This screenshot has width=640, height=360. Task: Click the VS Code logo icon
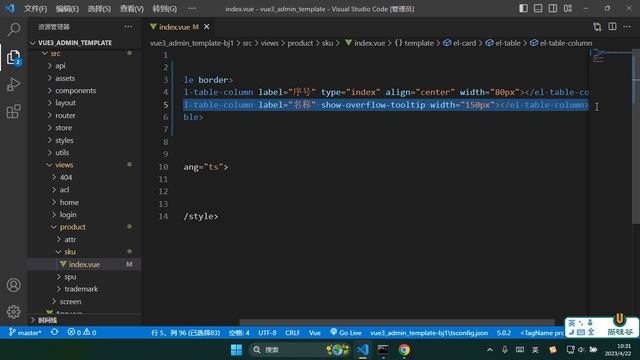click(x=10, y=8)
